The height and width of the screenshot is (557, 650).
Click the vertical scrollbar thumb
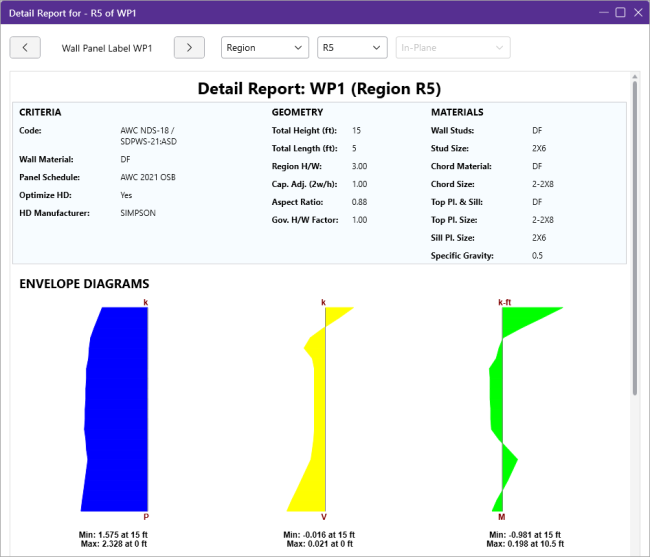[x=634, y=240]
